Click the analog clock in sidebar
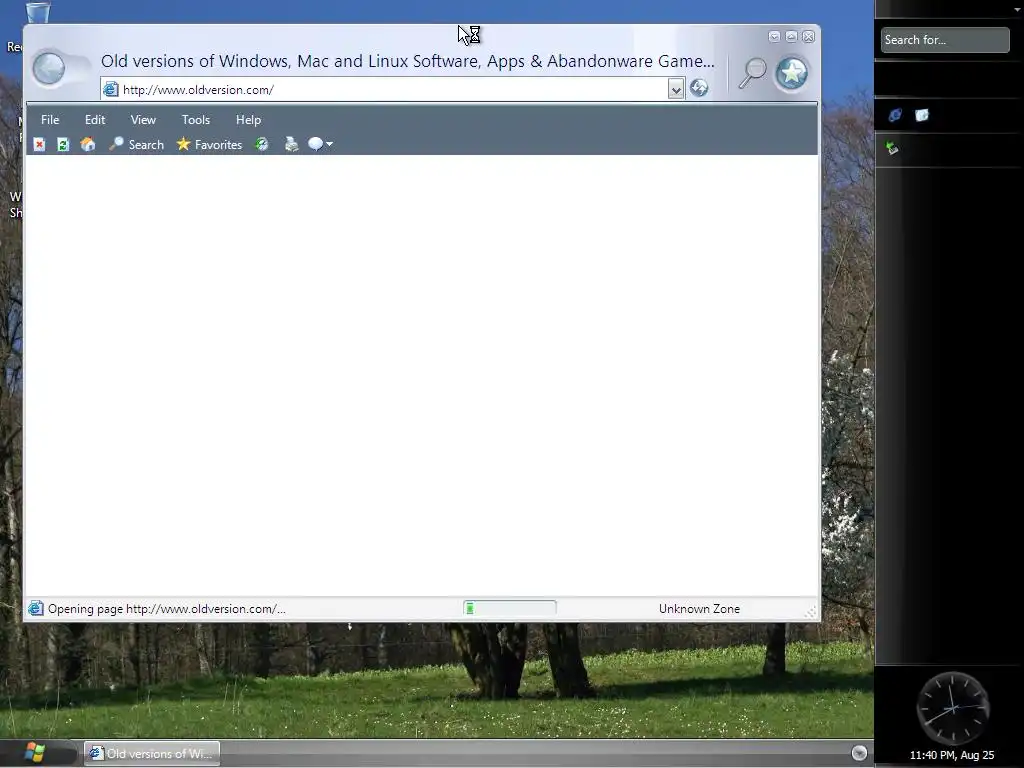 (x=953, y=708)
